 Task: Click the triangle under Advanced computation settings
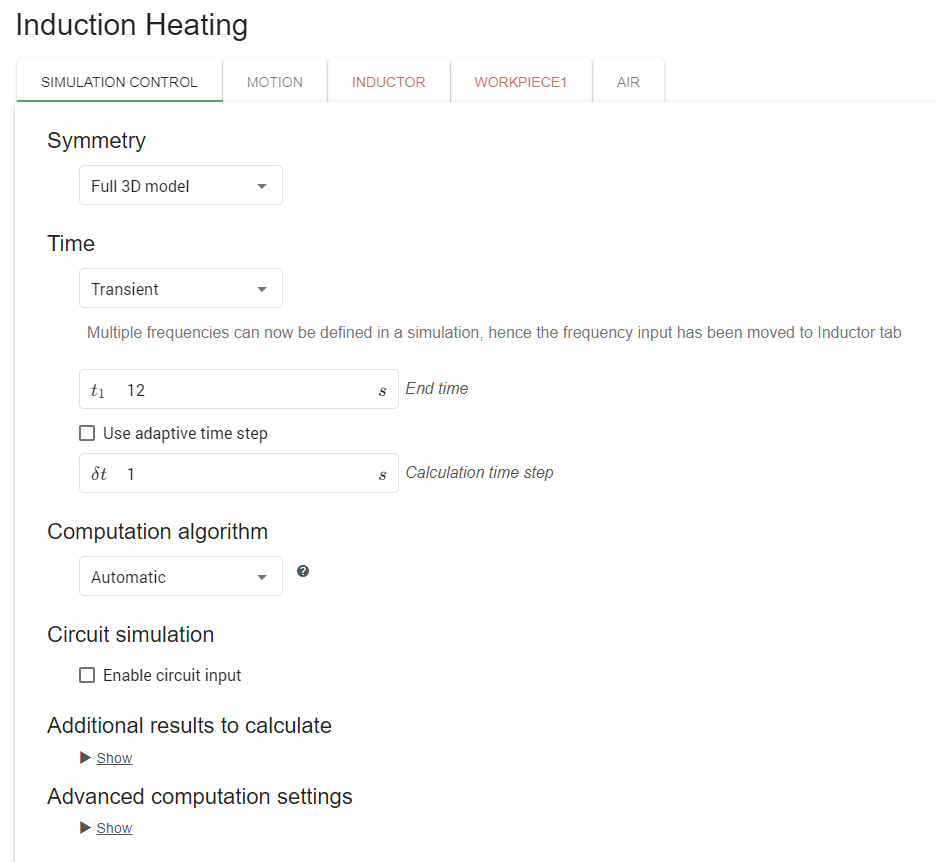pyautogui.click(x=85, y=828)
